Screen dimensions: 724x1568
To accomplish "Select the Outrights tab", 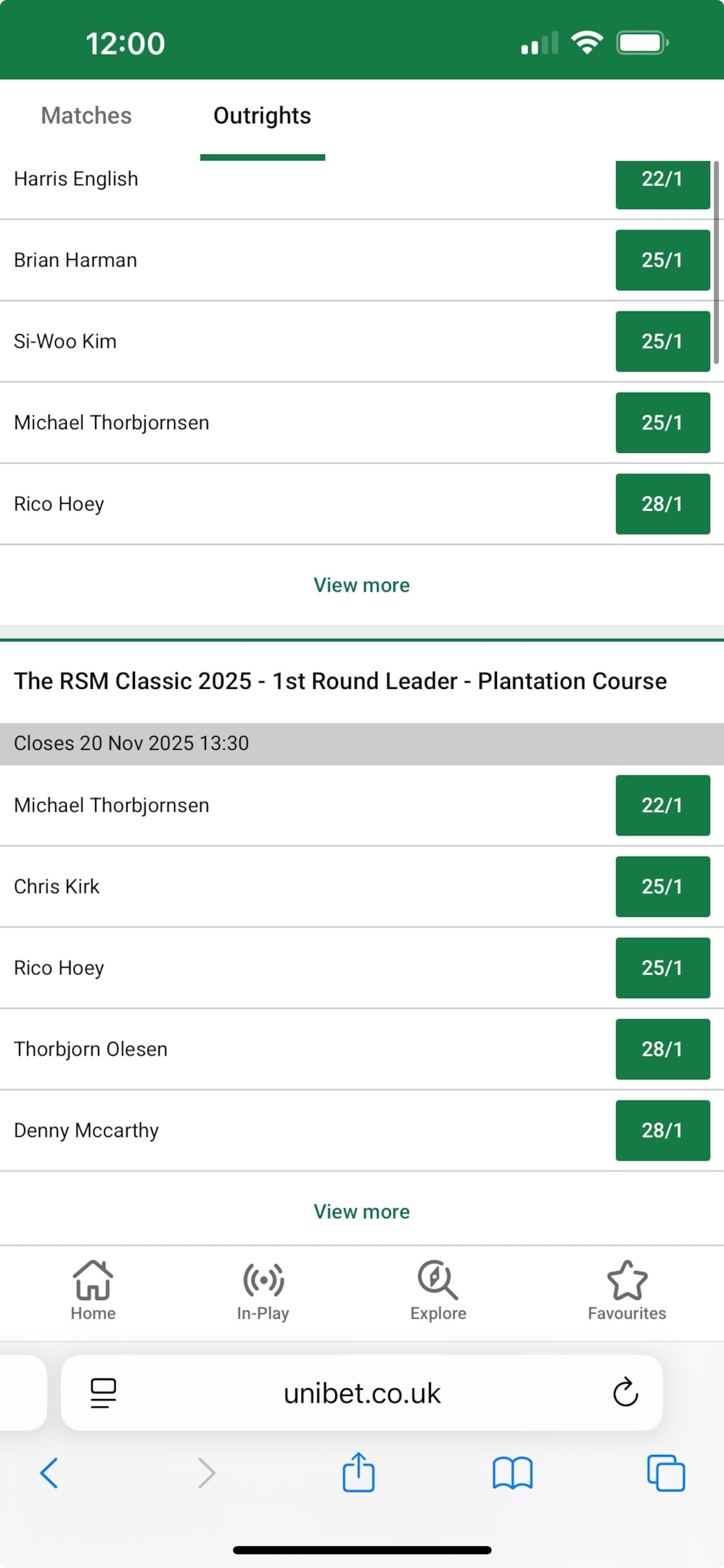I will pyautogui.click(x=262, y=116).
